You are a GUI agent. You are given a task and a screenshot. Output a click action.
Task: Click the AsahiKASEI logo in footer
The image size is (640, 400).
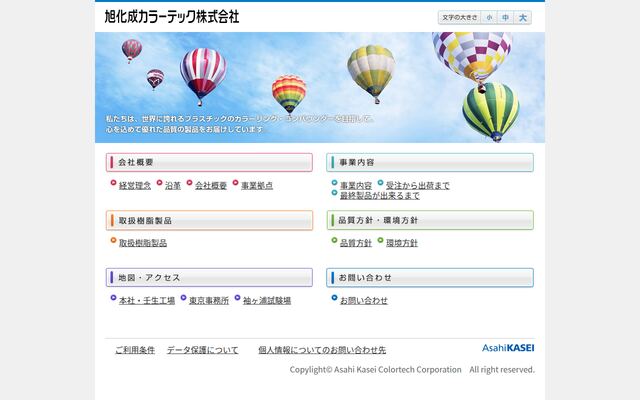(x=508, y=348)
